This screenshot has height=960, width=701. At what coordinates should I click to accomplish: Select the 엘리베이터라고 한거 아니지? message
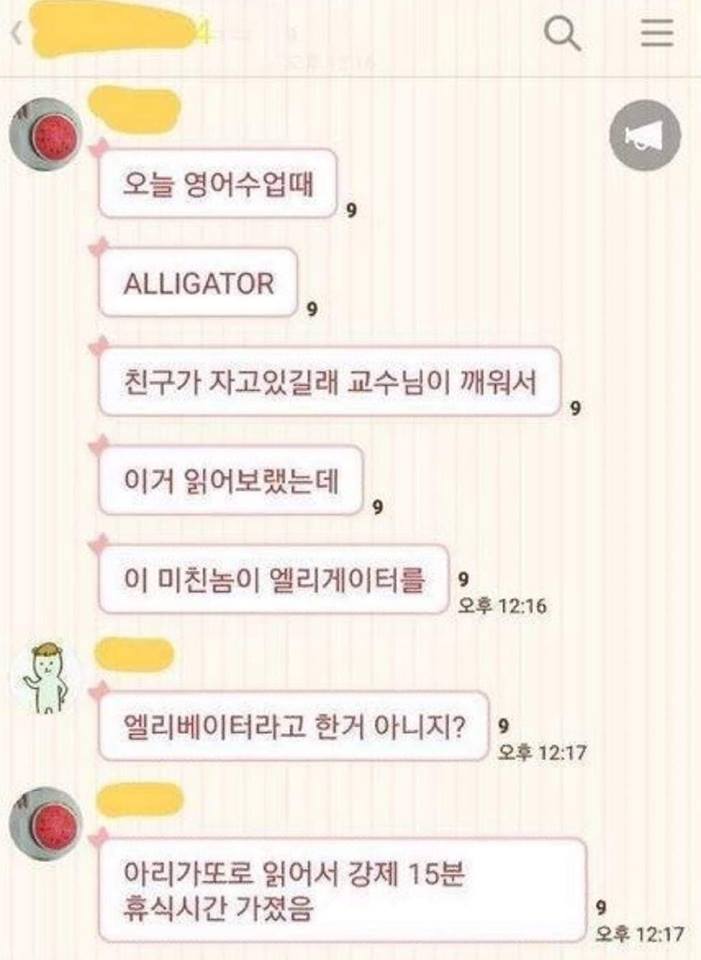[x=294, y=726]
